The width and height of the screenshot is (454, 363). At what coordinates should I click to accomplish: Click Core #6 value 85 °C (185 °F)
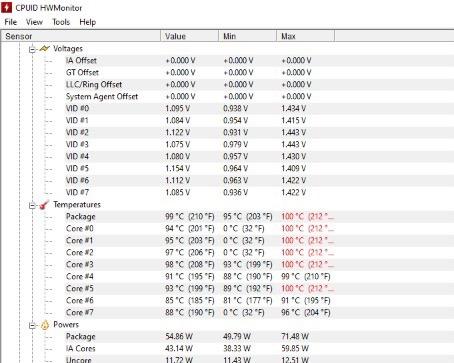190,301
